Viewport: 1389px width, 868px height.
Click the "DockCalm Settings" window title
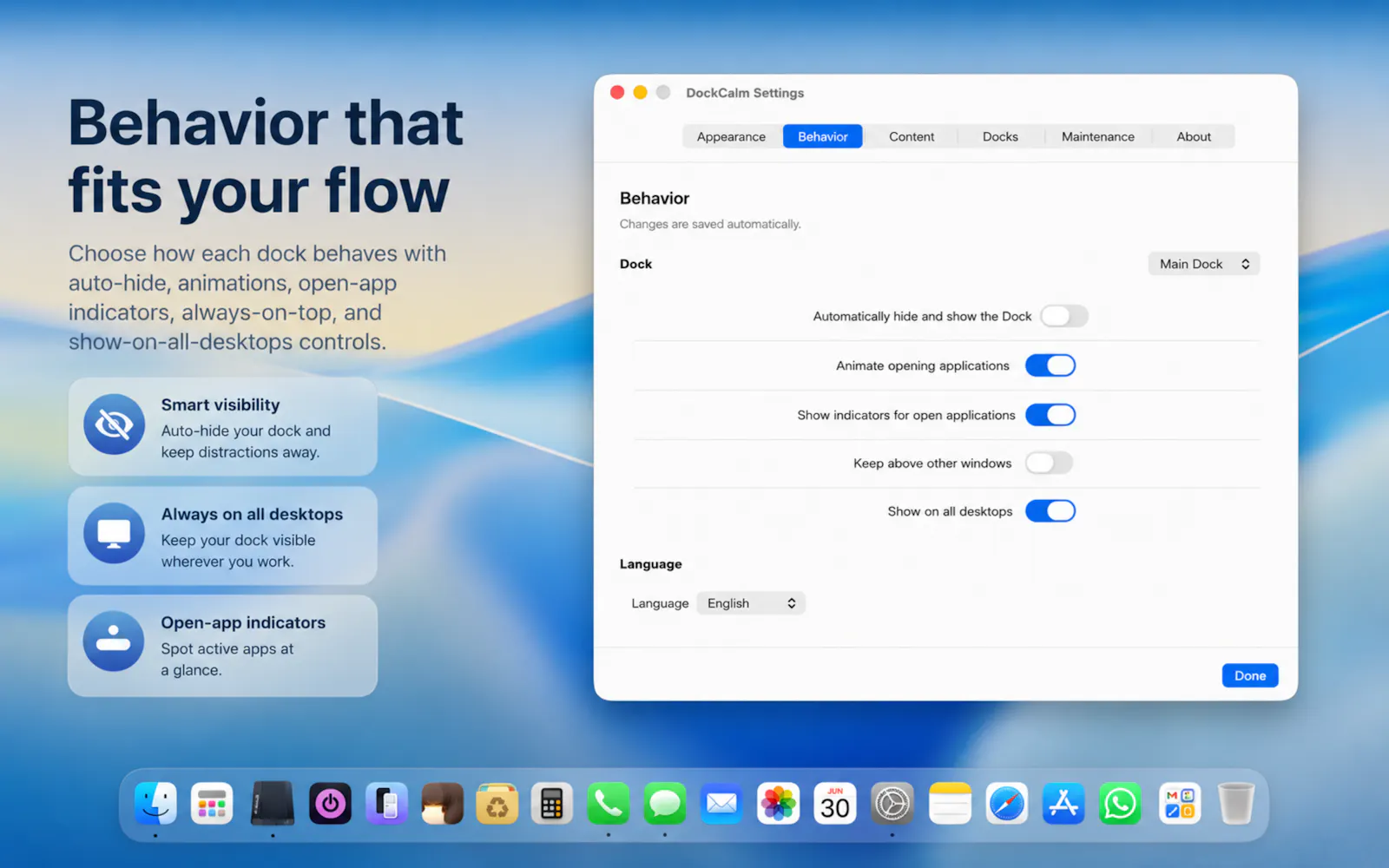point(745,93)
